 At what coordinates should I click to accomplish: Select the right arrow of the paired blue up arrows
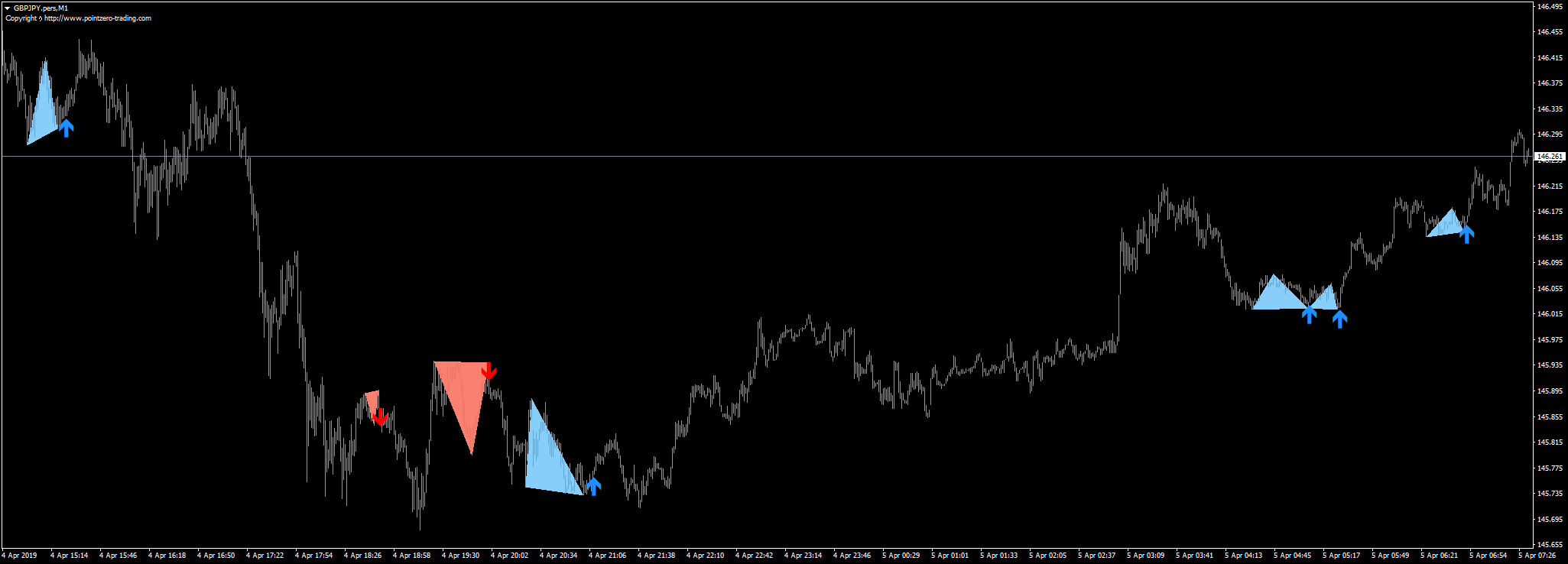[x=1339, y=319]
